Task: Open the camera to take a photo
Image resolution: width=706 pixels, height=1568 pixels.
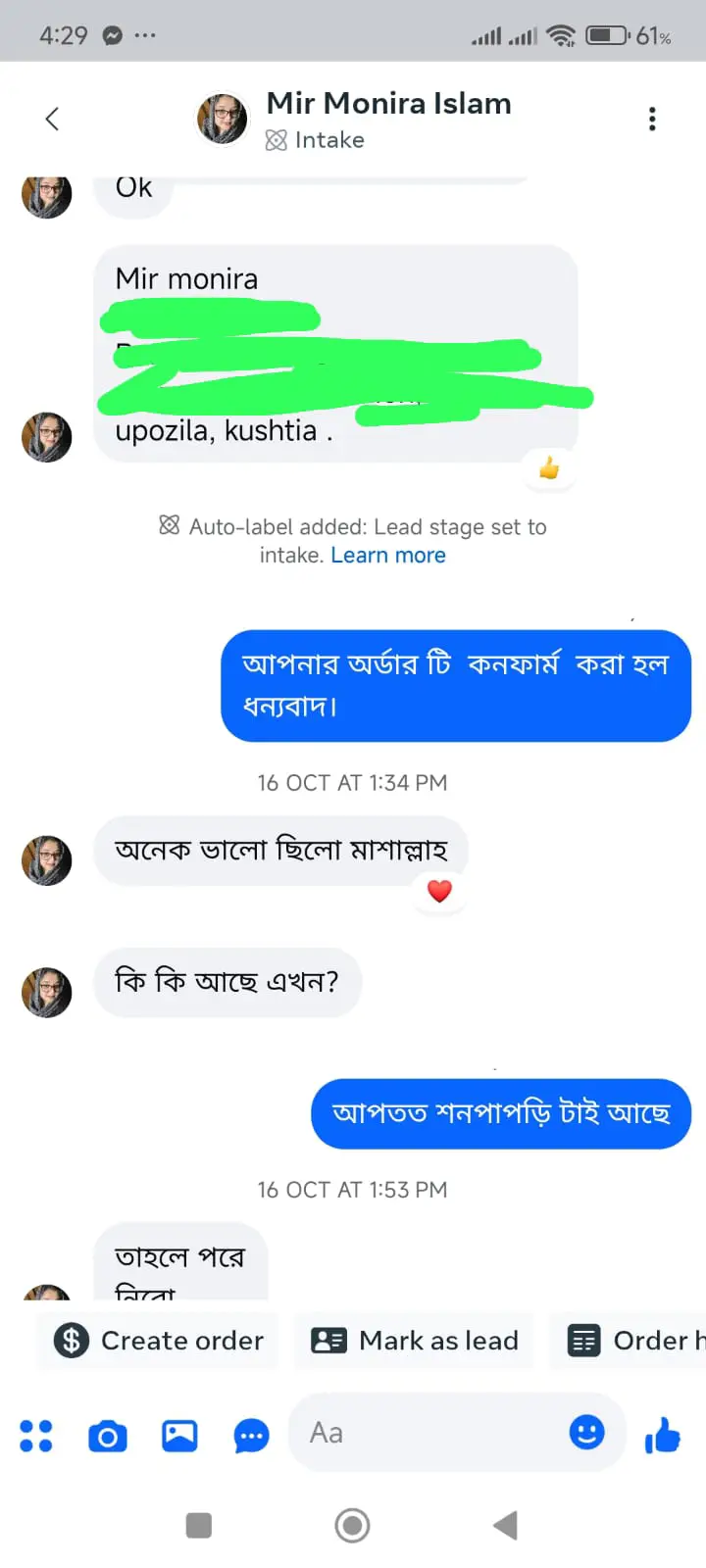Action: [108, 1436]
